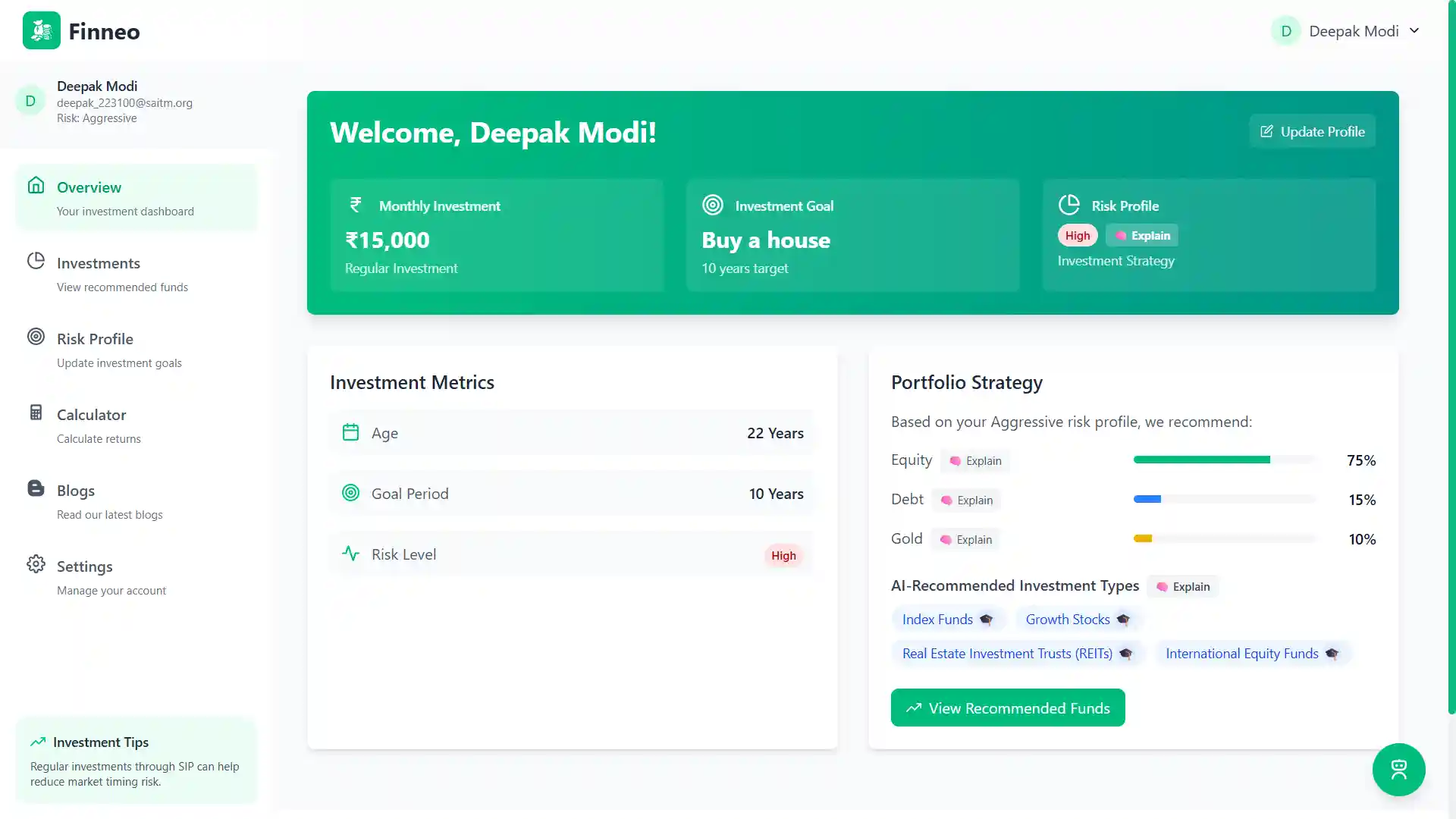Click the page vertical scrollbar

tap(1451, 356)
